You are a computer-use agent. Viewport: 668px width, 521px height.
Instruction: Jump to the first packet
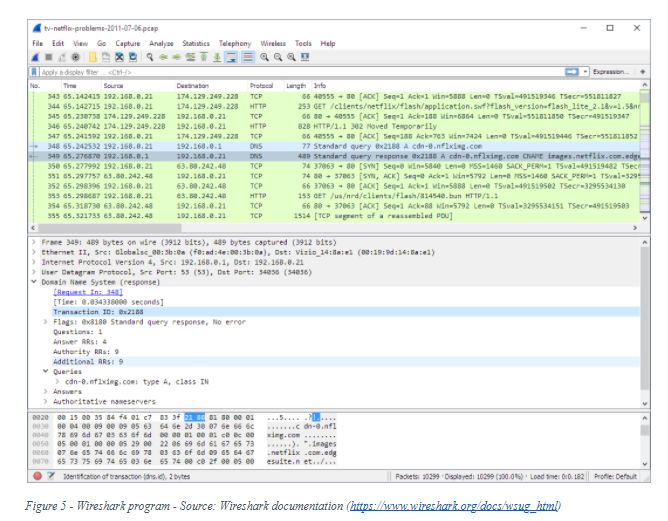204,57
